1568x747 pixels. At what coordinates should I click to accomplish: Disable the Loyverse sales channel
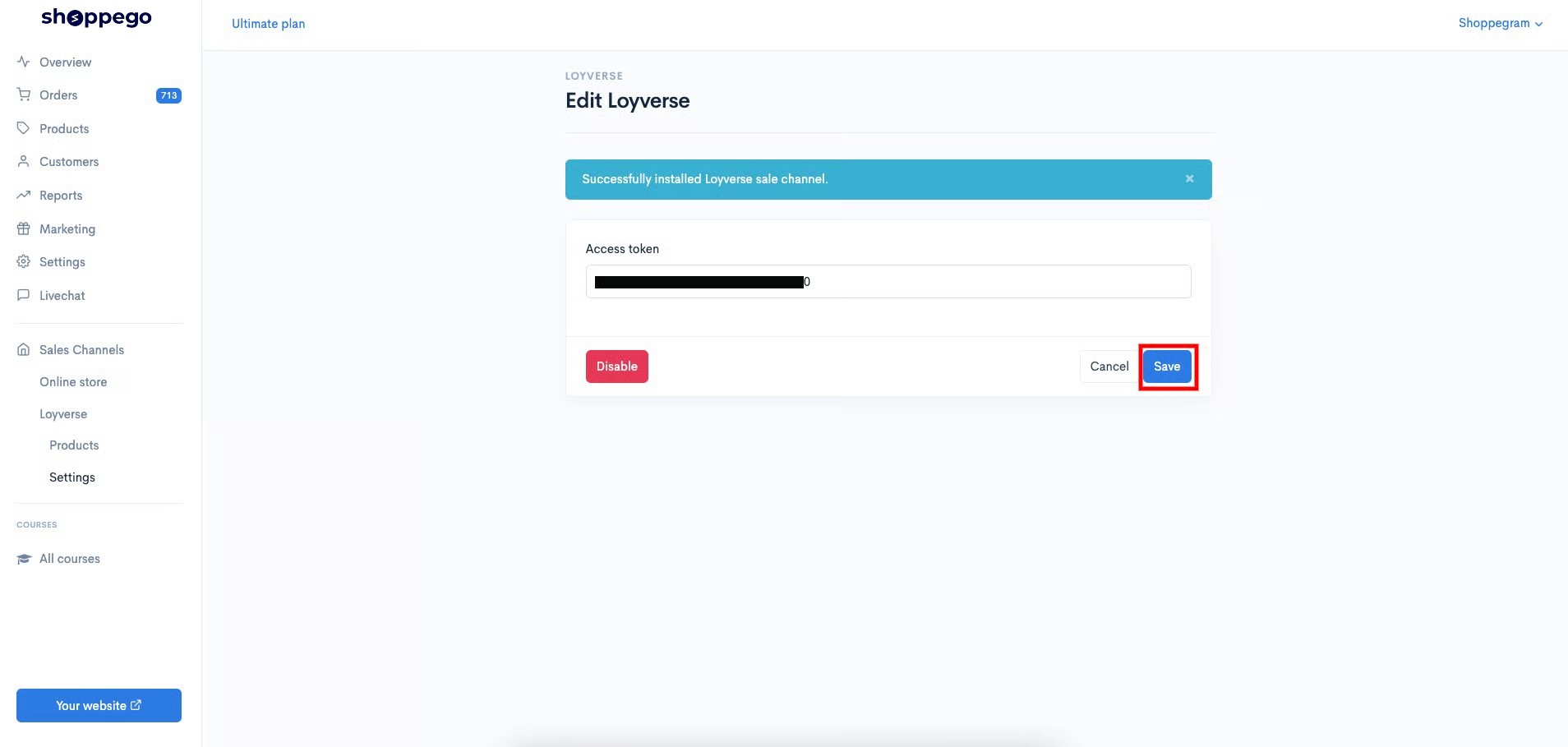(616, 367)
